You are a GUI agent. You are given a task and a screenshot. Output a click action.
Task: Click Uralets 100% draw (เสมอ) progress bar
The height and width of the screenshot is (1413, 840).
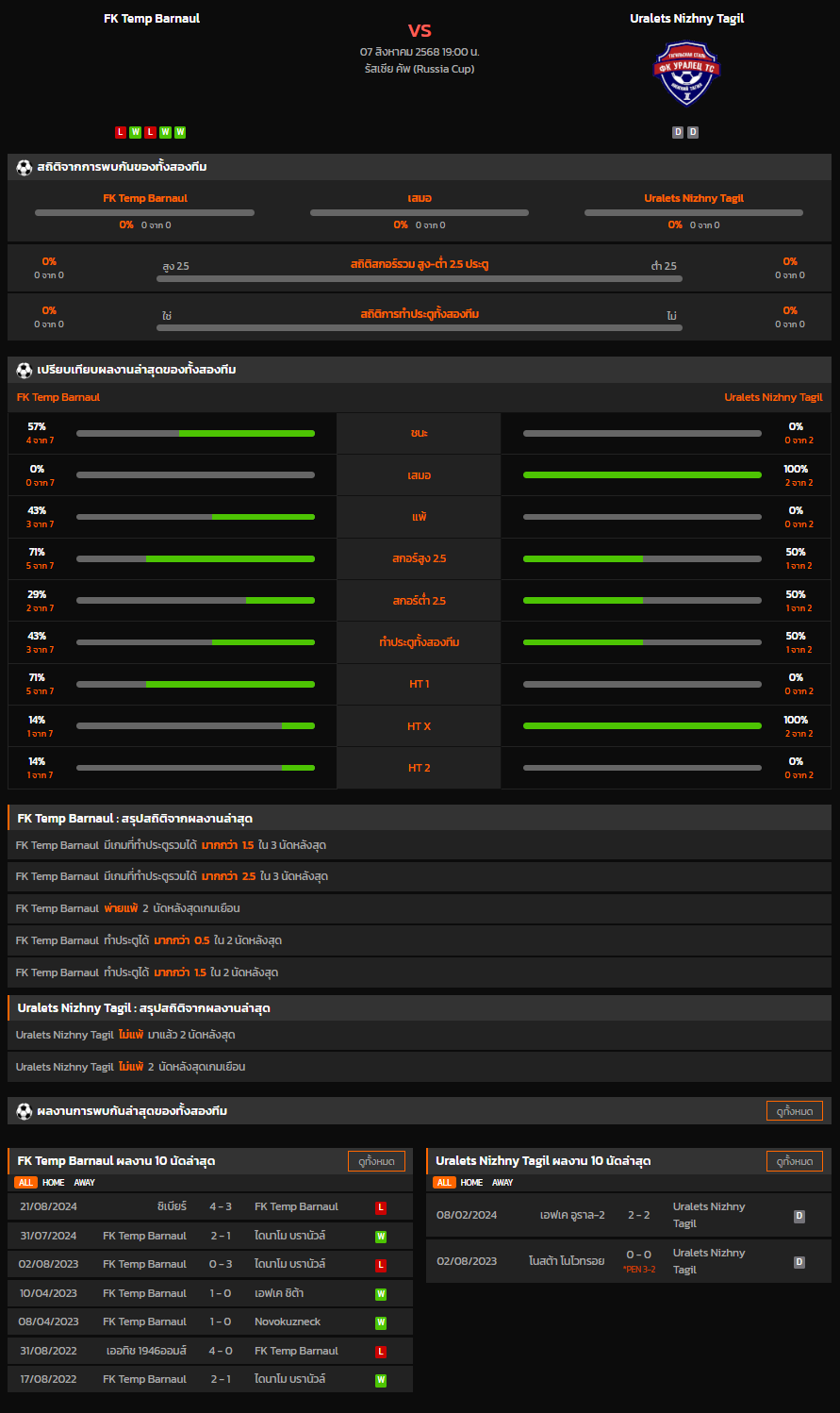[x=642, y=475]
